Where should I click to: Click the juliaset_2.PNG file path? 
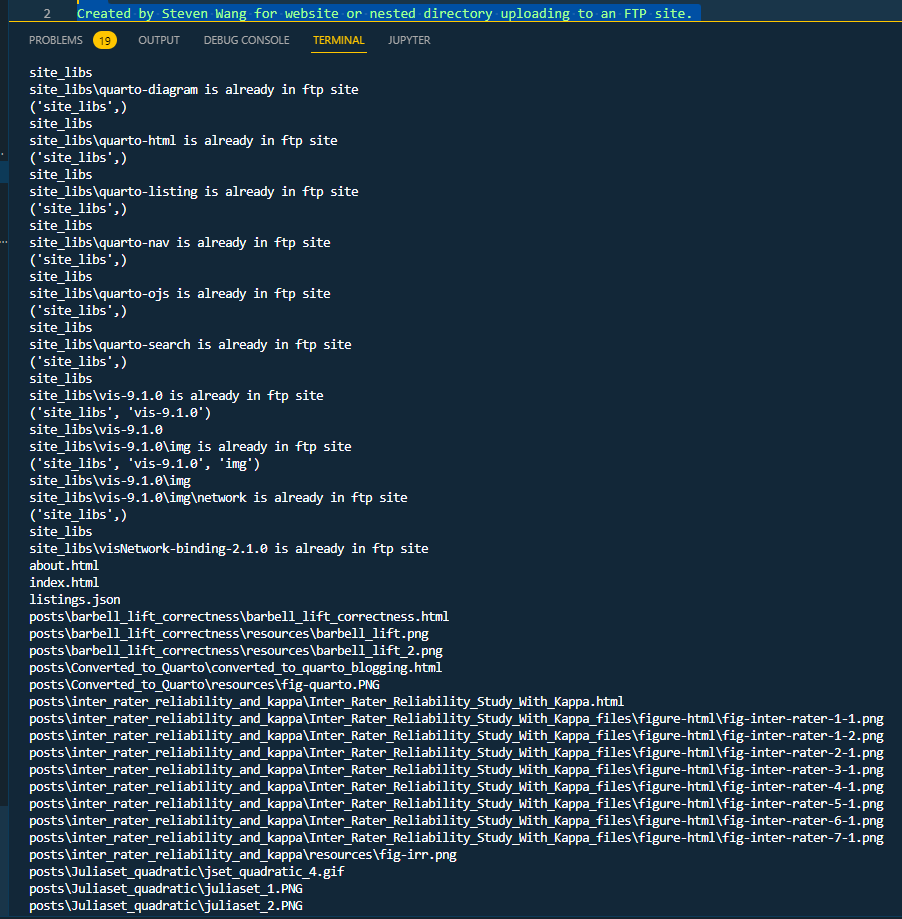point(165,906)
